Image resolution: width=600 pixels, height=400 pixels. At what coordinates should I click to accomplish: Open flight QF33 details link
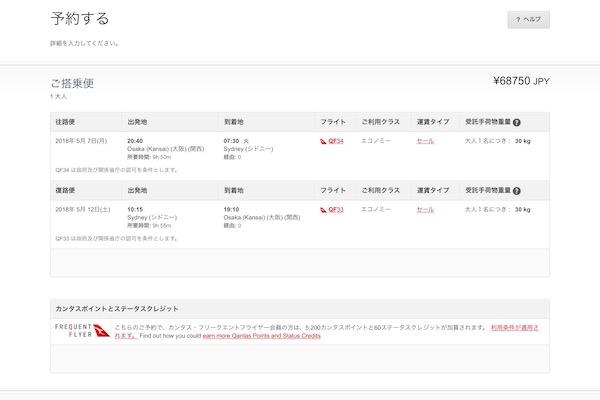(x=336, y=209)
